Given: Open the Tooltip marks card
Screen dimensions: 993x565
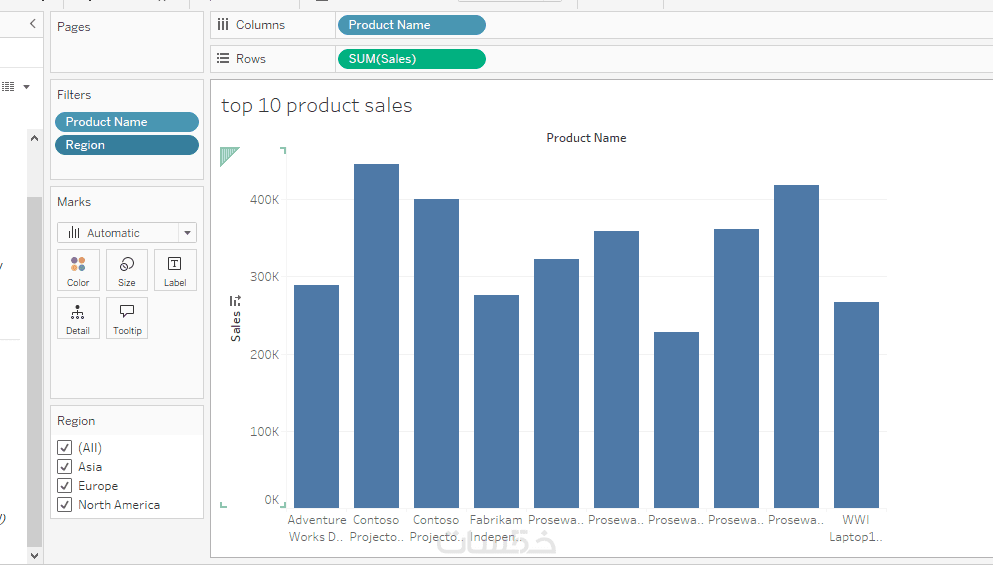Looking at the screenshot, I should (127, 318).
